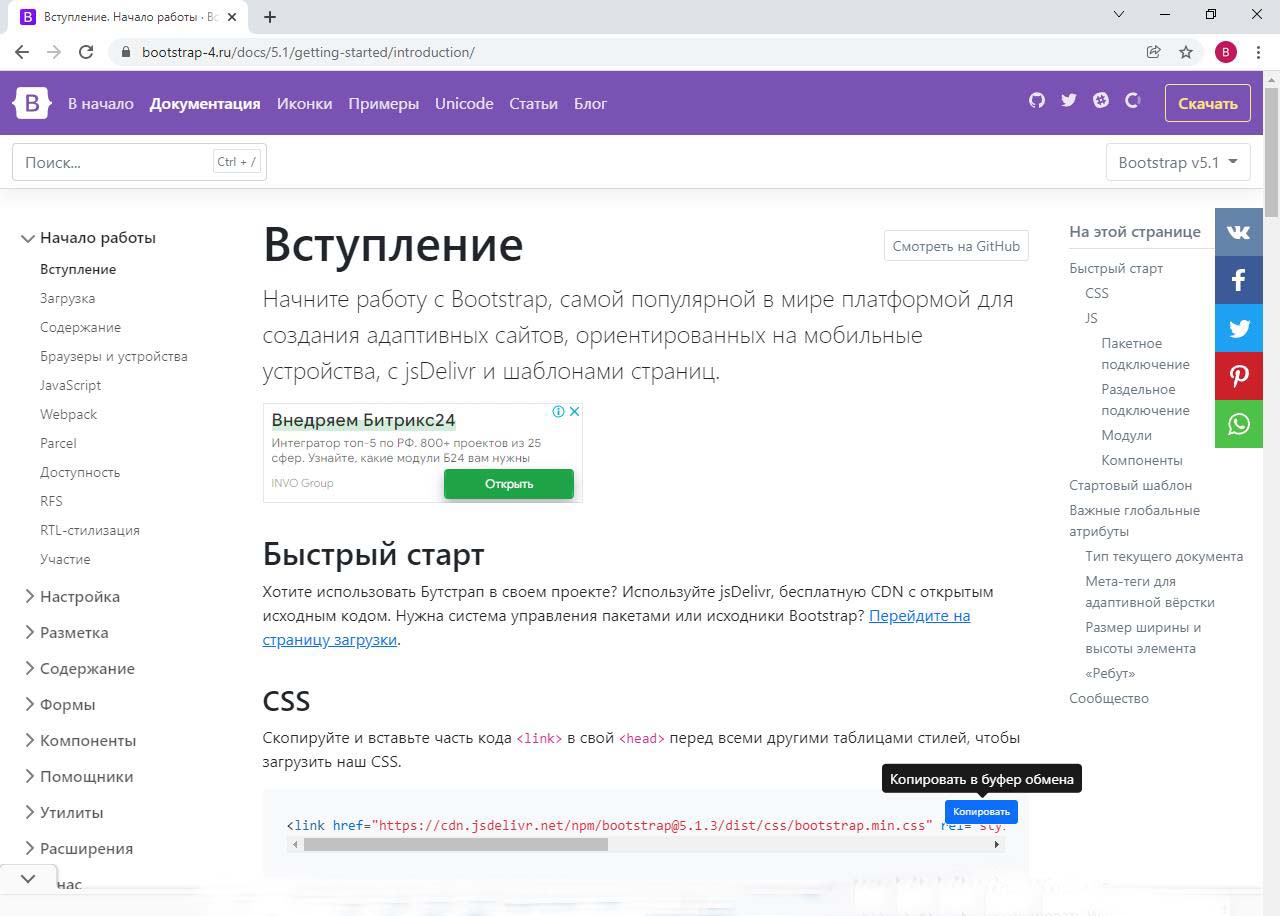The width and height of the screenshot is (1280, 916).
Task: Focus the Поиск search field
Action: tap(115, 162)
